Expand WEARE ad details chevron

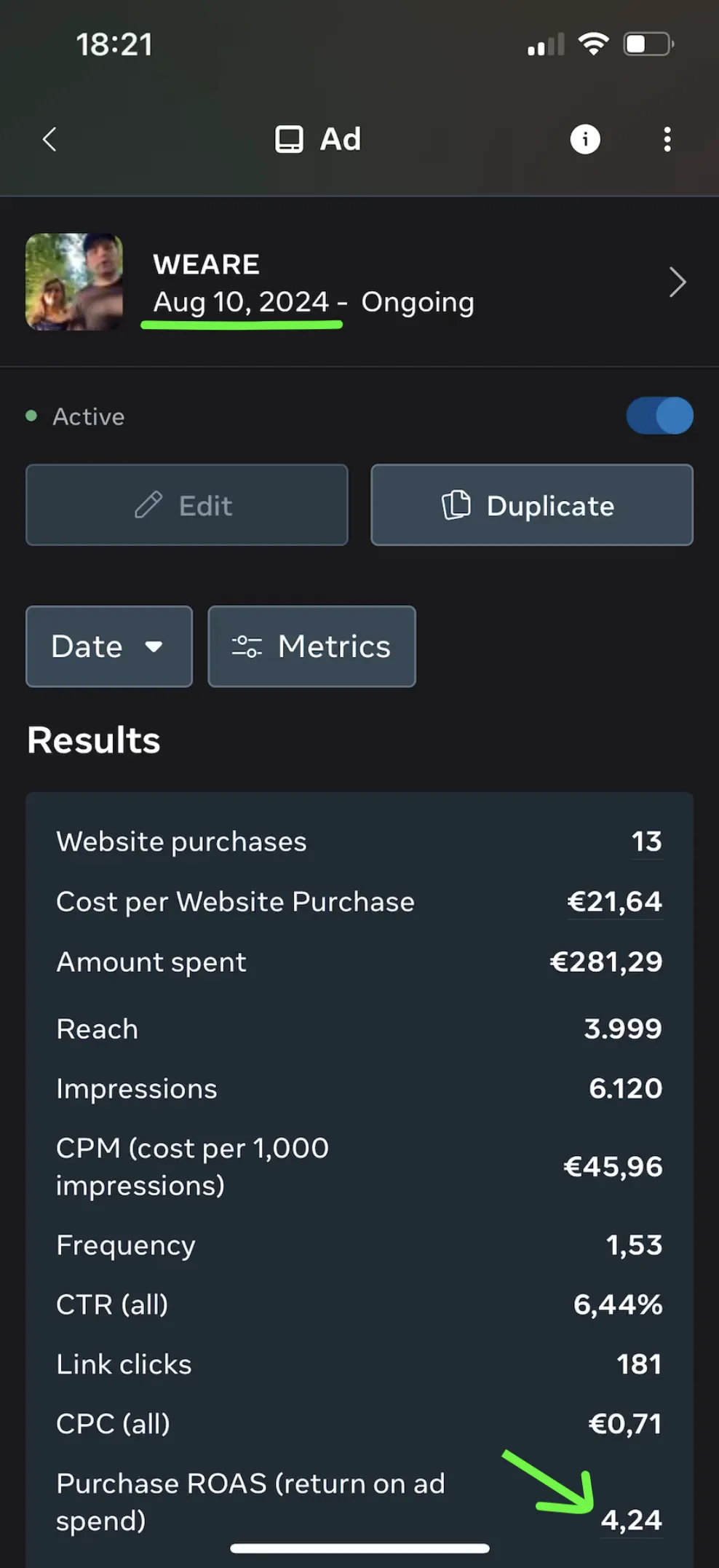click(678, 282)
